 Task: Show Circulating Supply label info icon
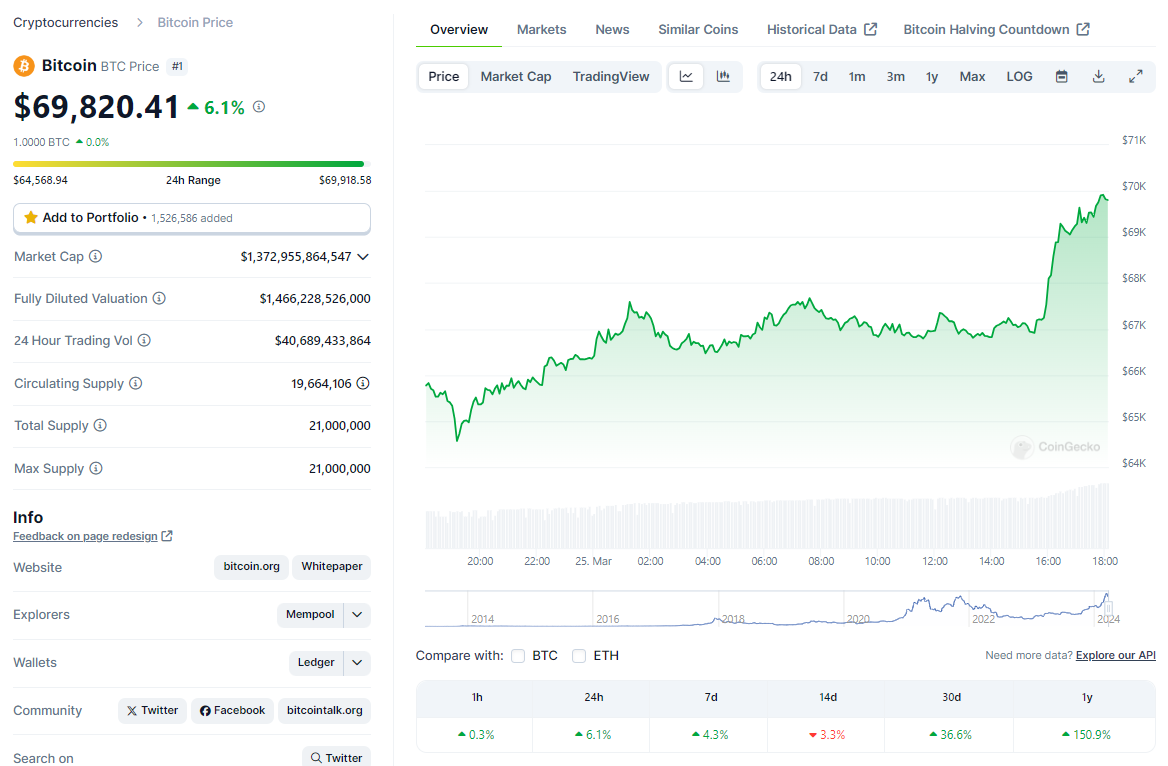136,383
